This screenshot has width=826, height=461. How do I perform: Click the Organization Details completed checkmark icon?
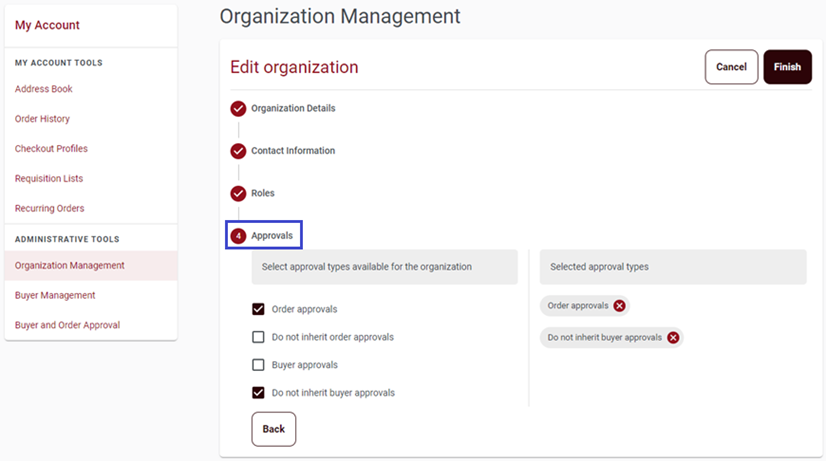238,109
